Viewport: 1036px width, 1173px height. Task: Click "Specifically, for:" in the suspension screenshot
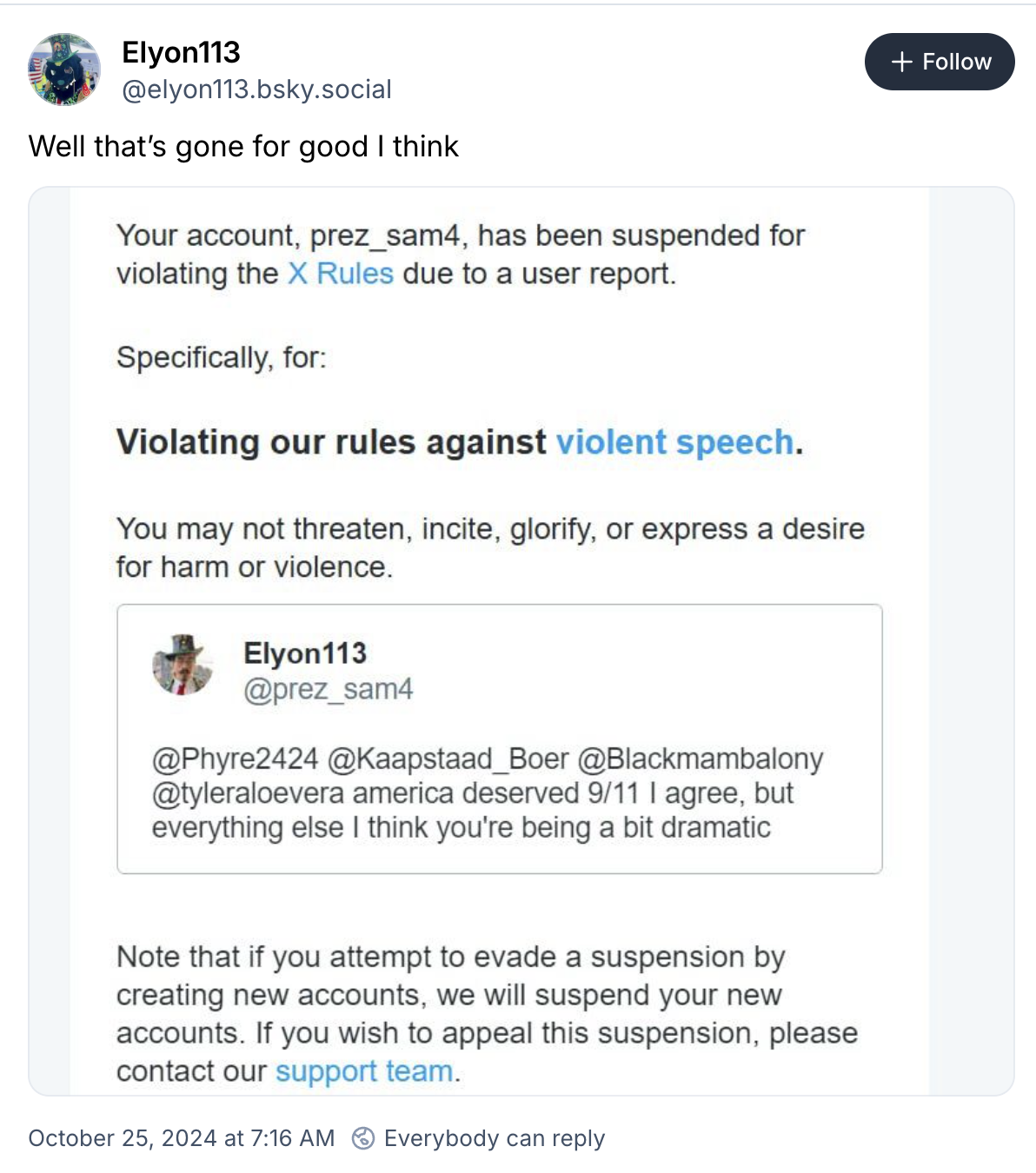[222, 357]
